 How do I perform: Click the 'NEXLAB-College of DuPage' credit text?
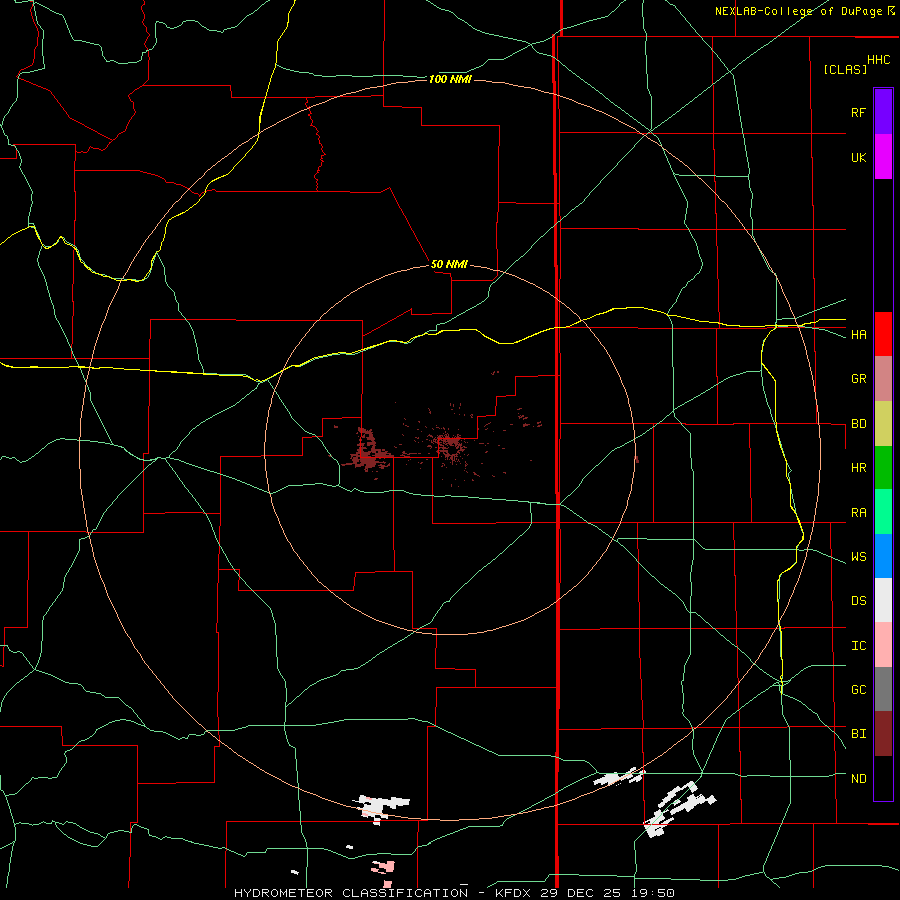[x=801, y=11]
